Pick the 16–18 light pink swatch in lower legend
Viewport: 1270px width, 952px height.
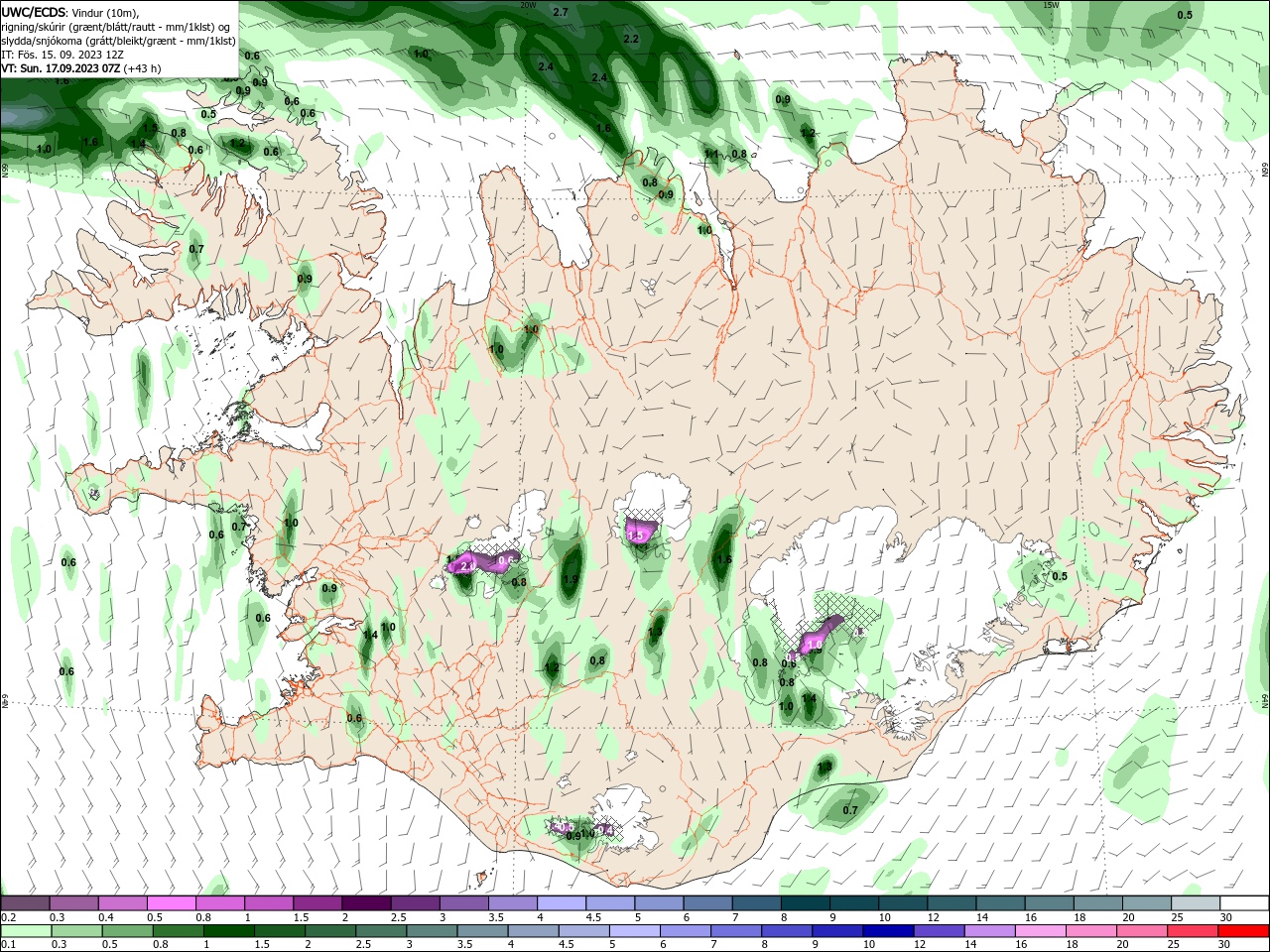tap(1040, 931)
